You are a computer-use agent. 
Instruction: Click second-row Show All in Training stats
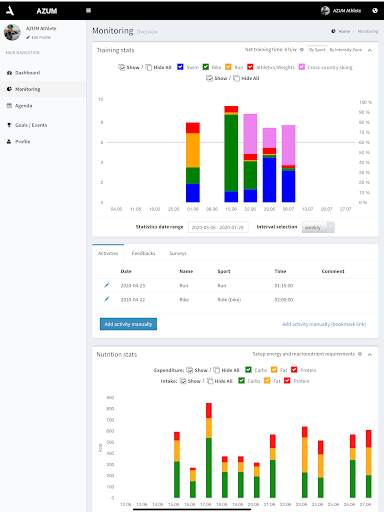(217, 78)
